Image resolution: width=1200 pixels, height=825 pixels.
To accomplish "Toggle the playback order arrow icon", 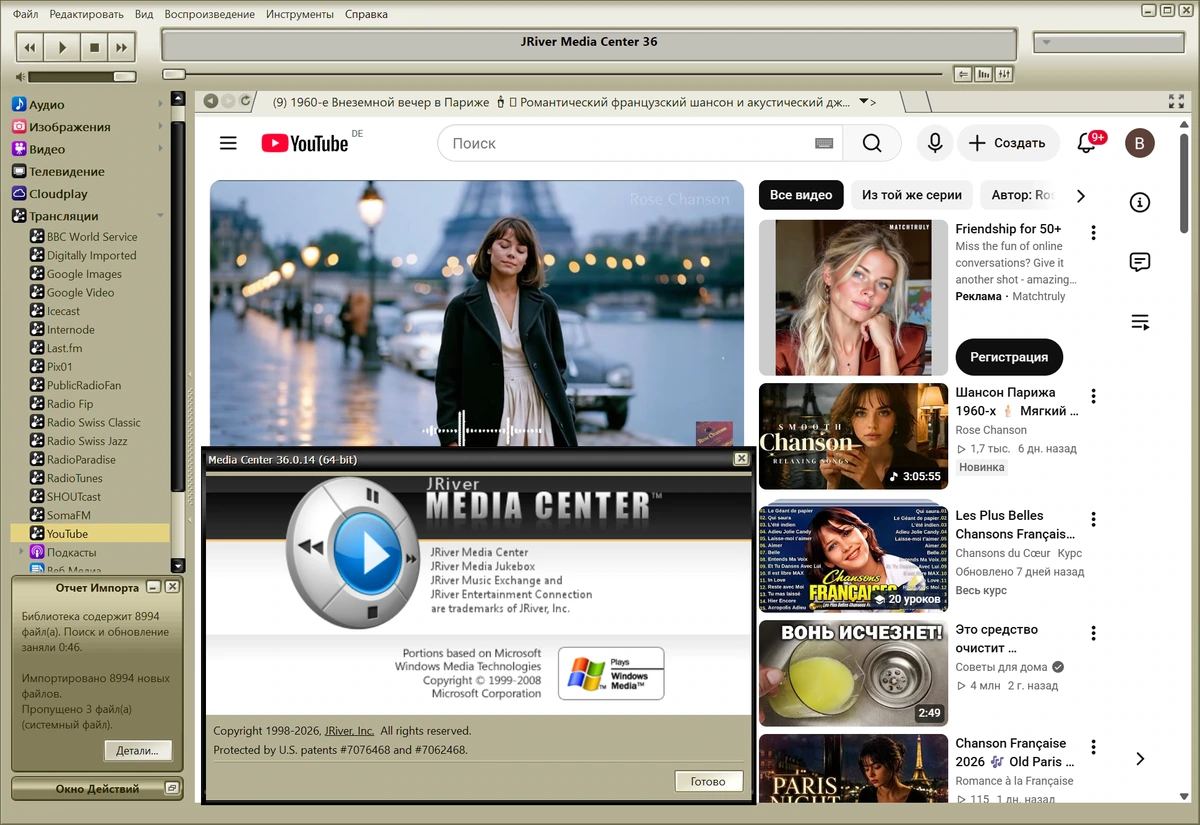I will [962, 74].
